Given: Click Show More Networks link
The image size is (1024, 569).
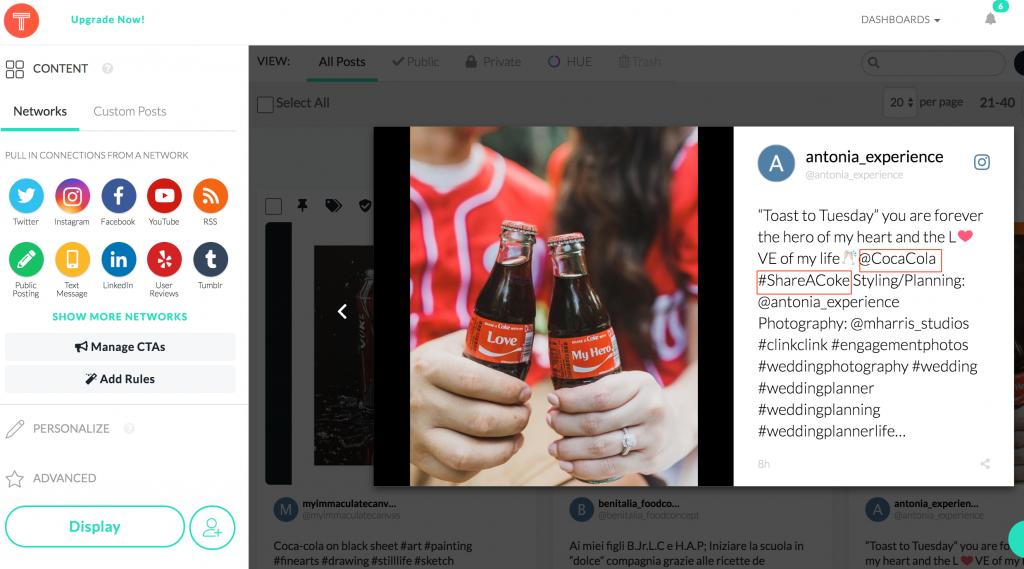Looking at the screenshot, I should click(x=120, y=317).
